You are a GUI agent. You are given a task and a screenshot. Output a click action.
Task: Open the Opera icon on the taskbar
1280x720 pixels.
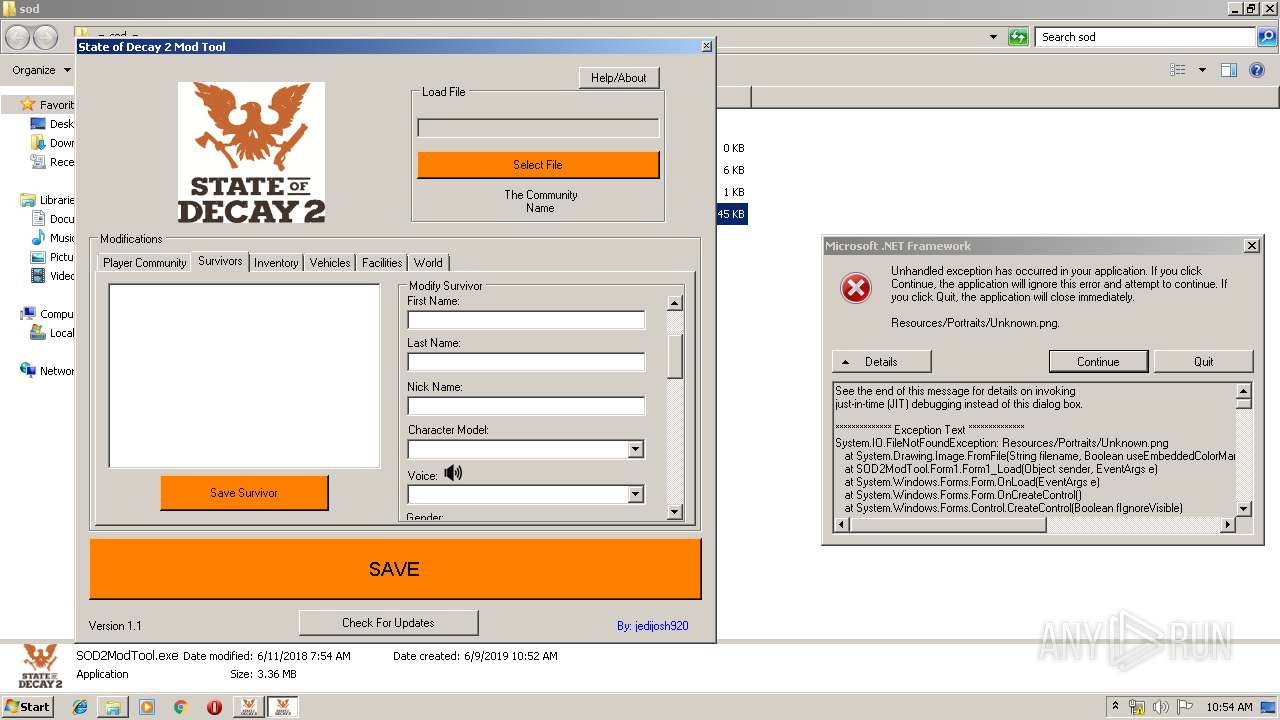point(214,707)
